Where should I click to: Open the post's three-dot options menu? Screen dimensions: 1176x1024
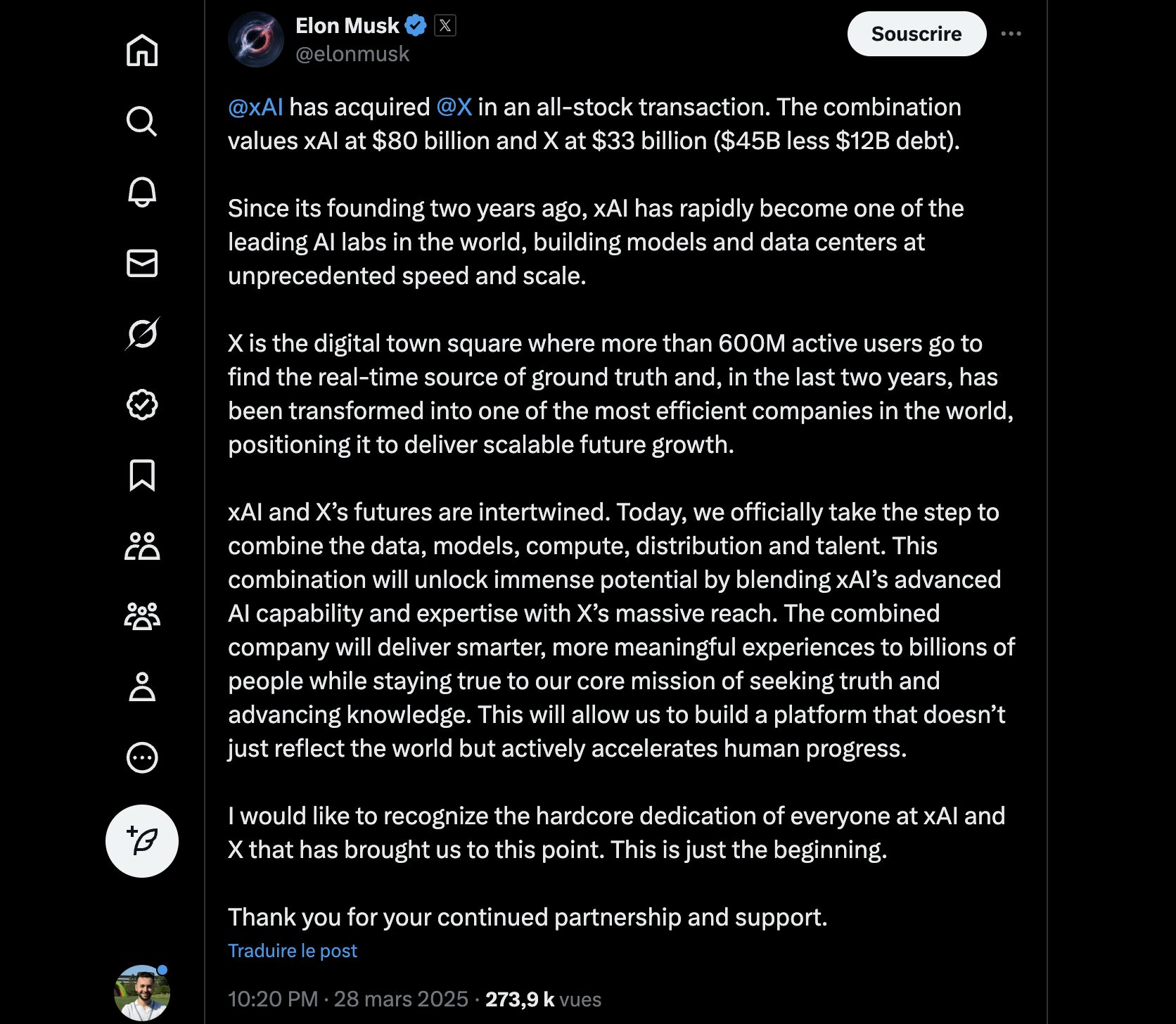(1011, 34)
